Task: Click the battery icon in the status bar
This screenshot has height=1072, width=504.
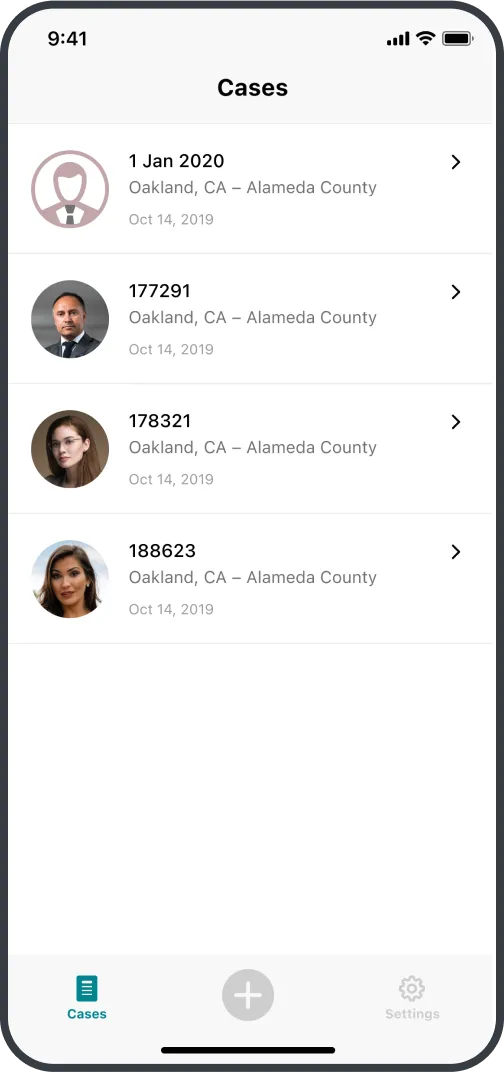Action: click(457, 39)
